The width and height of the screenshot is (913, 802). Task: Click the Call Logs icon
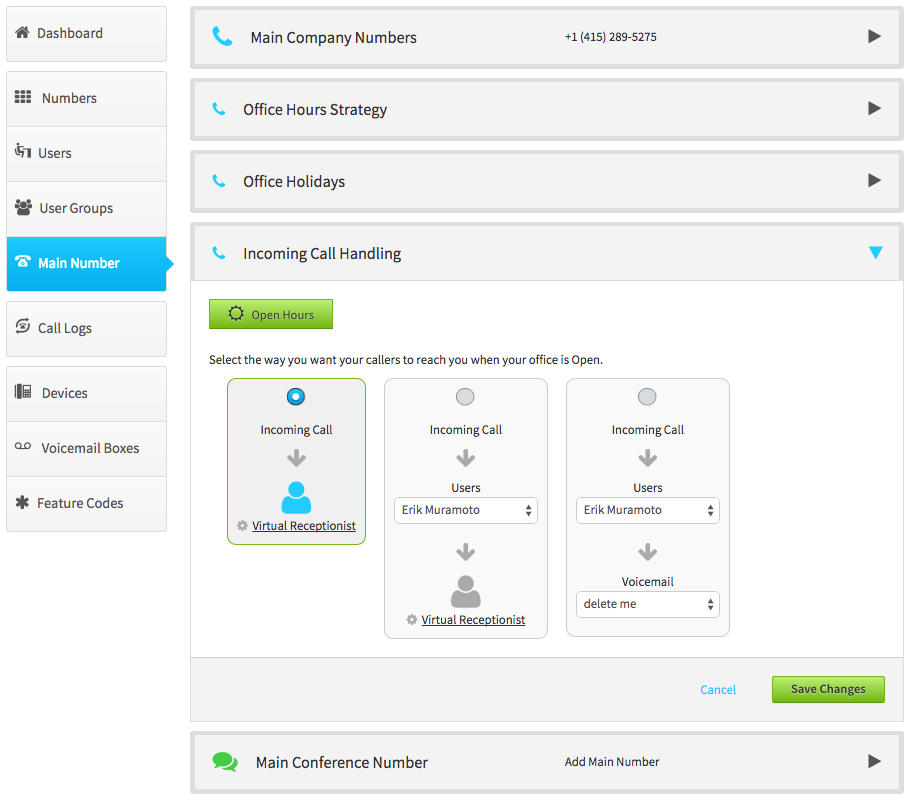23,326
